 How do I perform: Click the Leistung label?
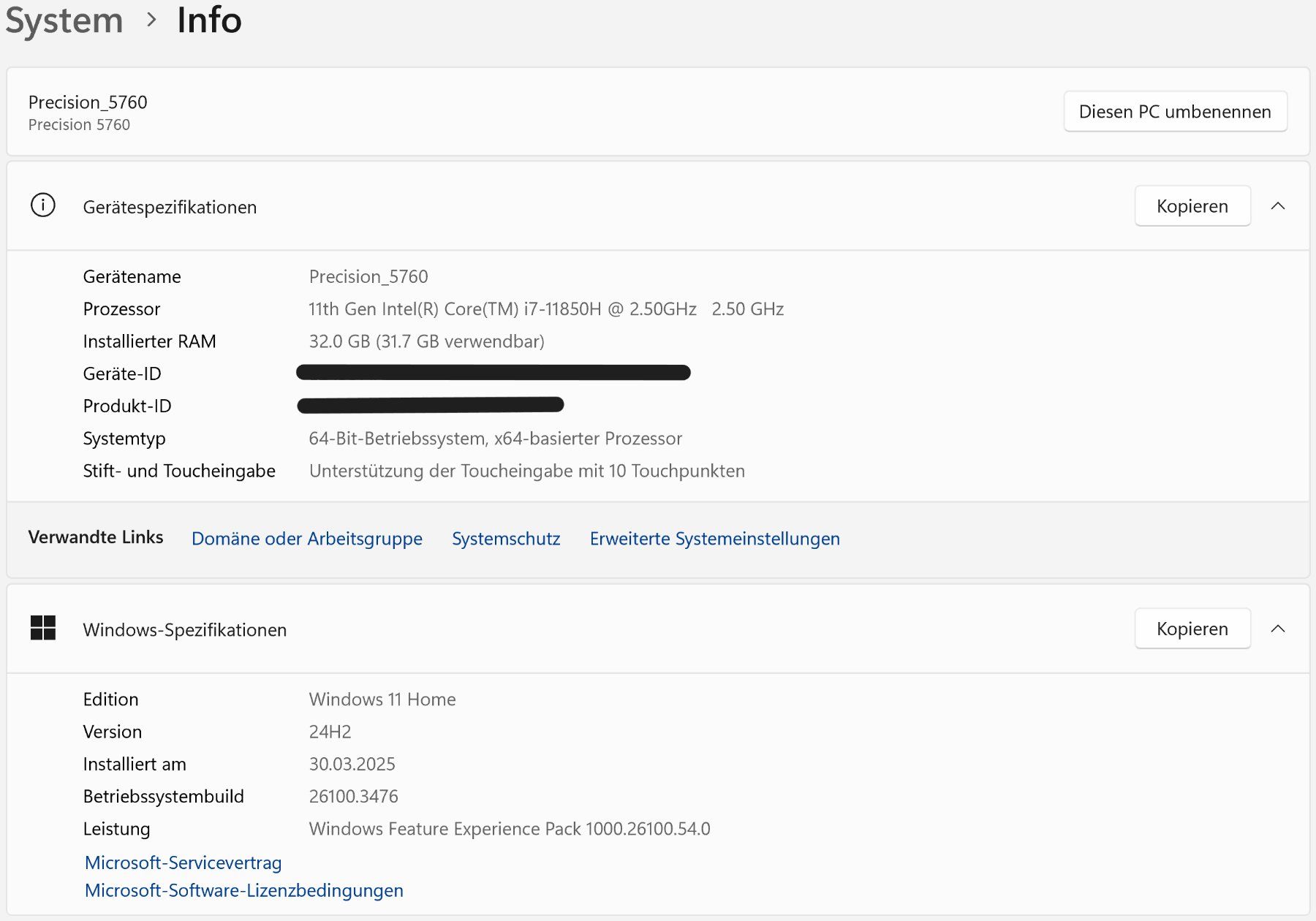tap(116, 829)
